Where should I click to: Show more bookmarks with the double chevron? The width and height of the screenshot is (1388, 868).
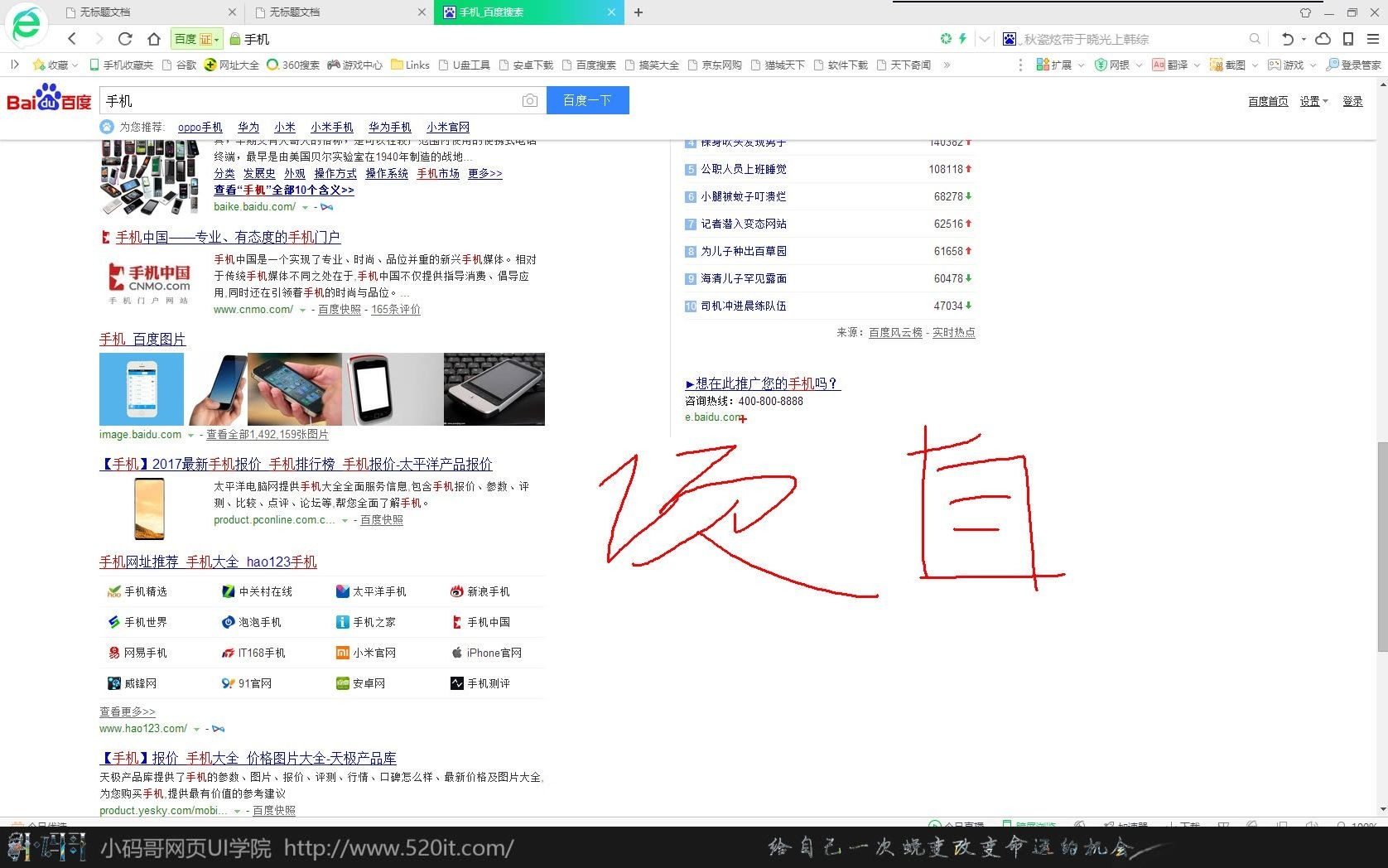(947, 65)
